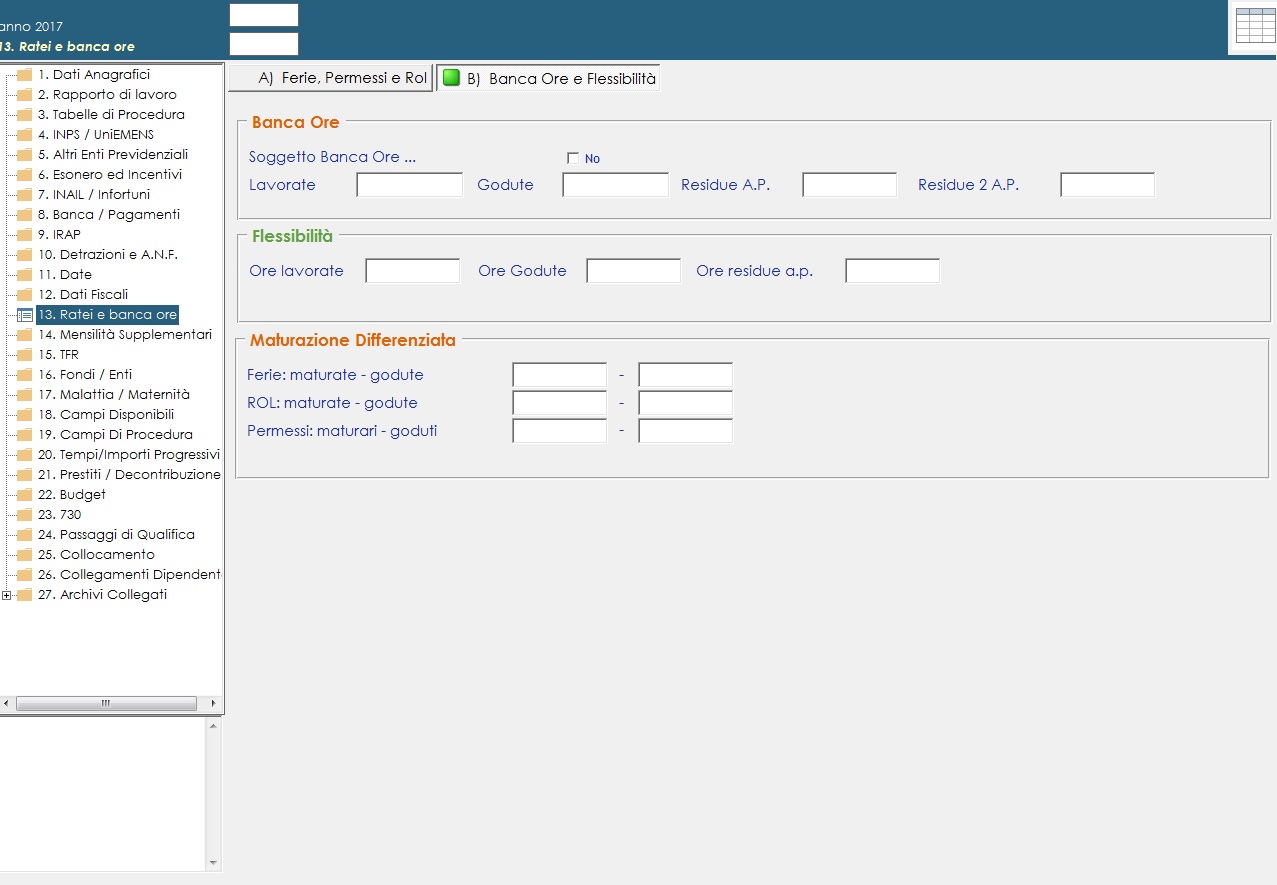Click the table grid icon in top-right corner
1277x885 pixels.
(1255, 26)
